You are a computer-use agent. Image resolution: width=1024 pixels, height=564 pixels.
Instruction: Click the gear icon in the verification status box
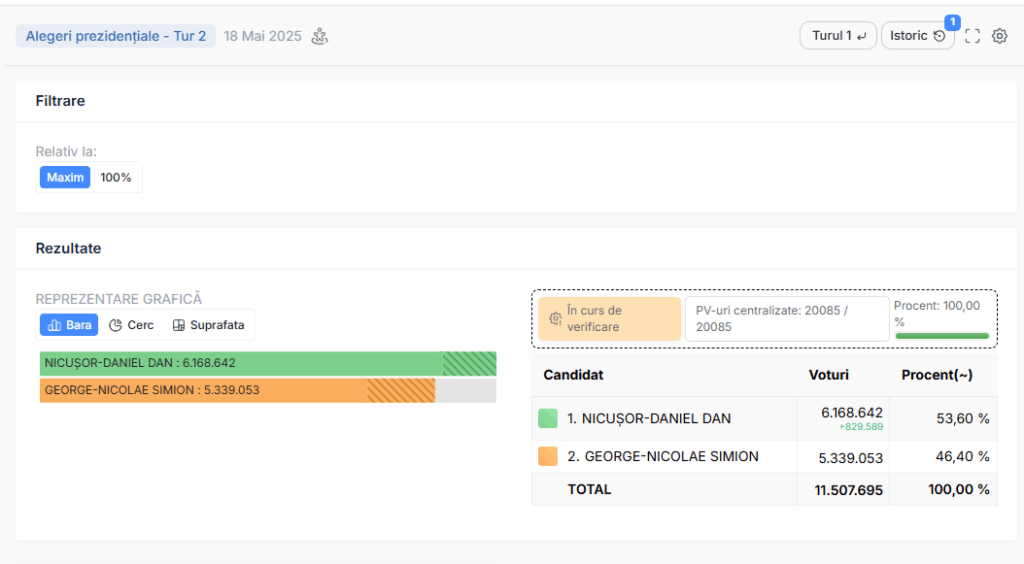pos(555,319)
